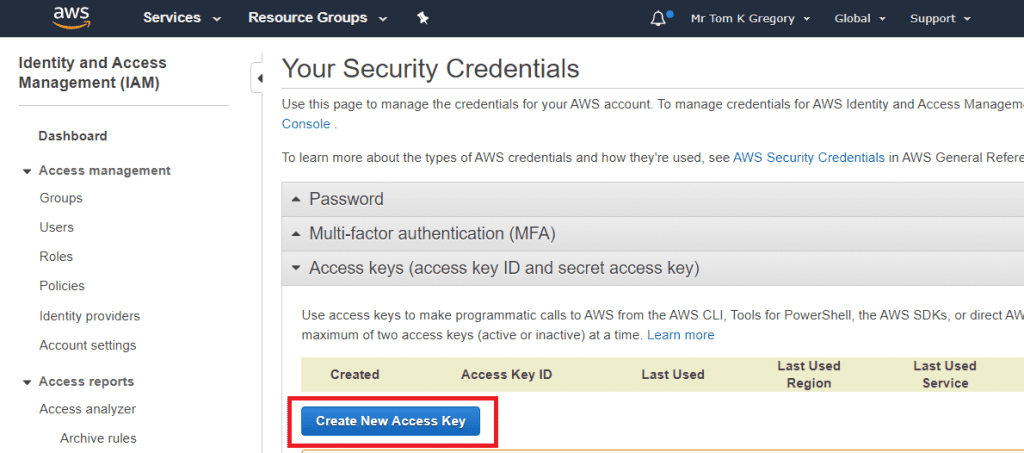Open the Support dropdown menu
Image resolution: width=1024 pixels, height=453 pixels.
tap(939, 18)
